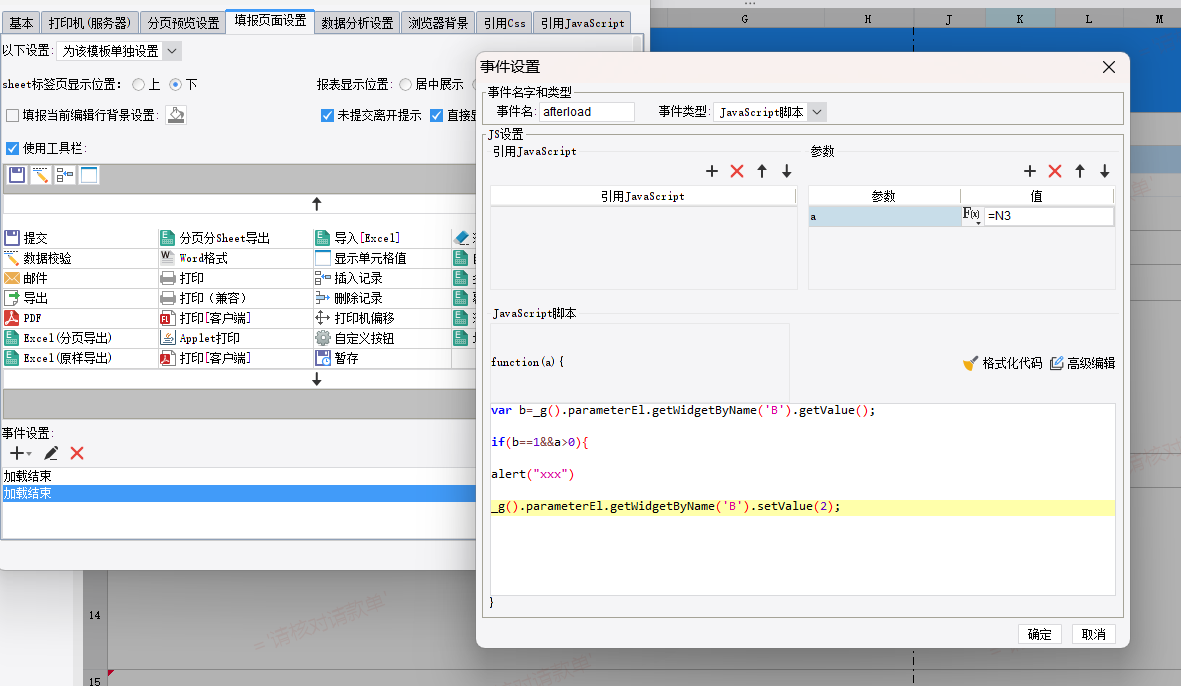Click 取消 to cancel event settings
This screenshot has height=686, width=1181.
(1094, 634)
